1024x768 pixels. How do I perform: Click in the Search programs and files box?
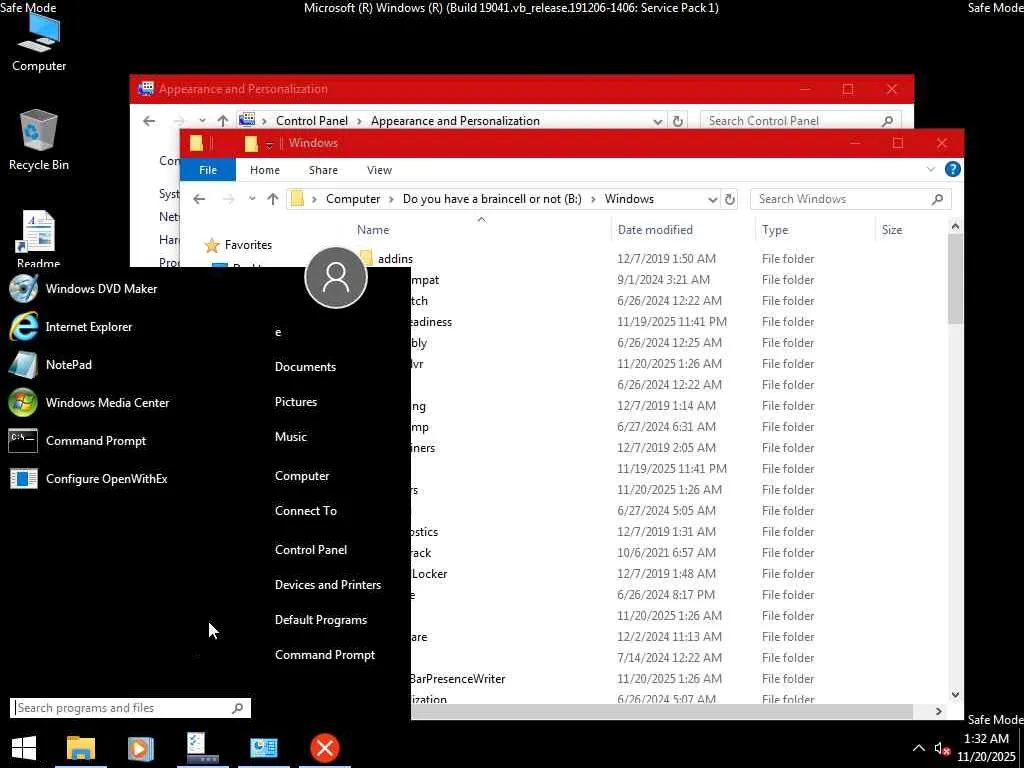[130, 708]
